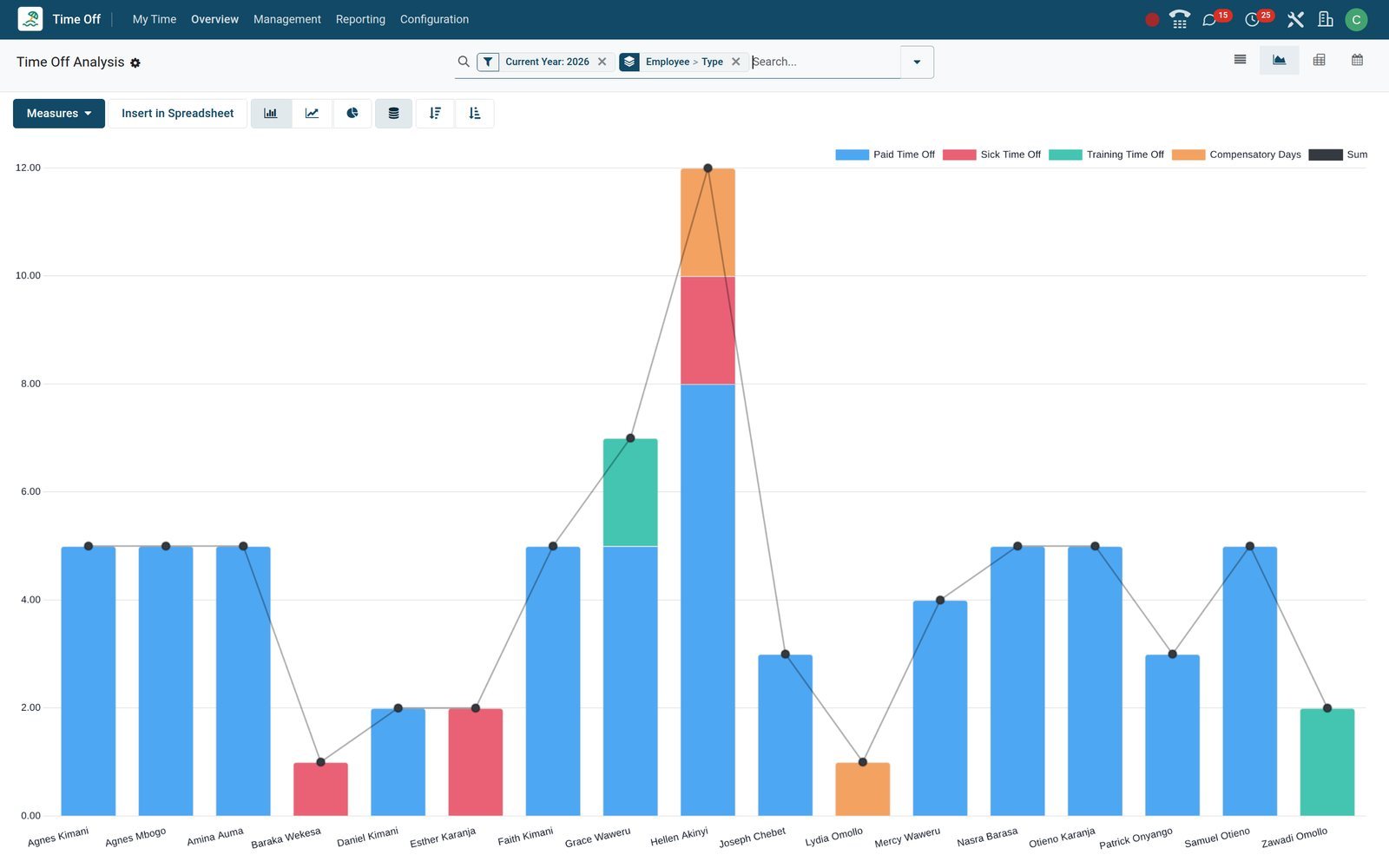Expand the search options dropdown arrow
This screenshot has height=868, width=1389.
pyautogui.click(x=917, y=62)
